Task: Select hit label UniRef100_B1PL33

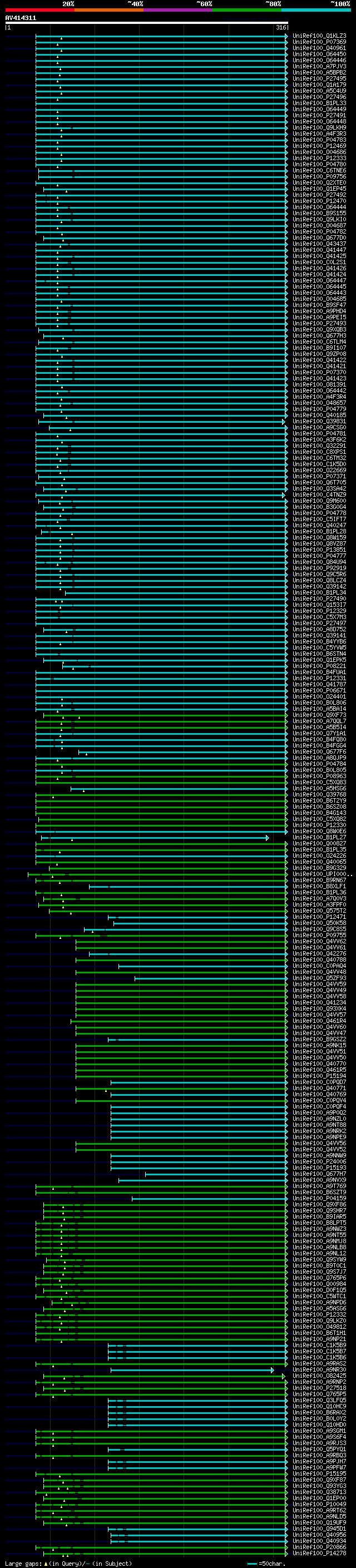Action: click(x=319, y=103)
